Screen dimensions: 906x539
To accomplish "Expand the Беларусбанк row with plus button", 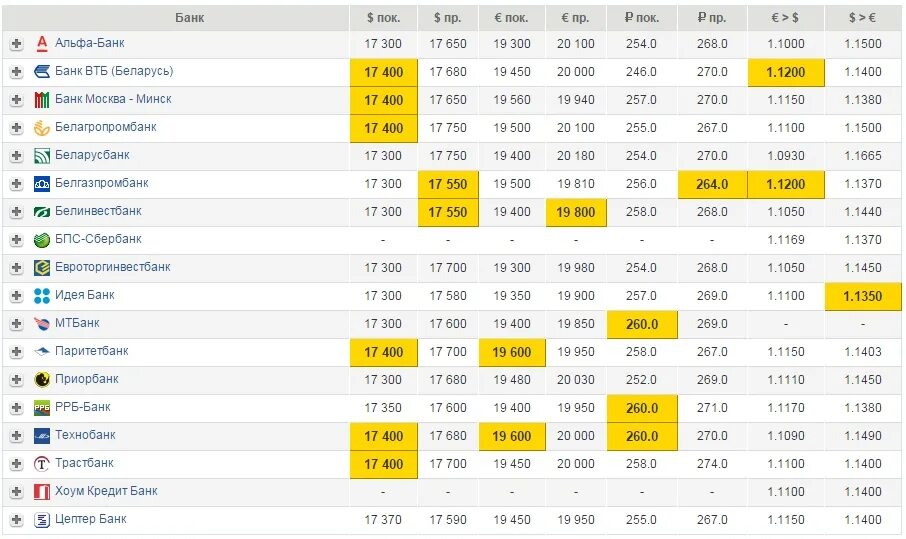I will pos(16,156).
